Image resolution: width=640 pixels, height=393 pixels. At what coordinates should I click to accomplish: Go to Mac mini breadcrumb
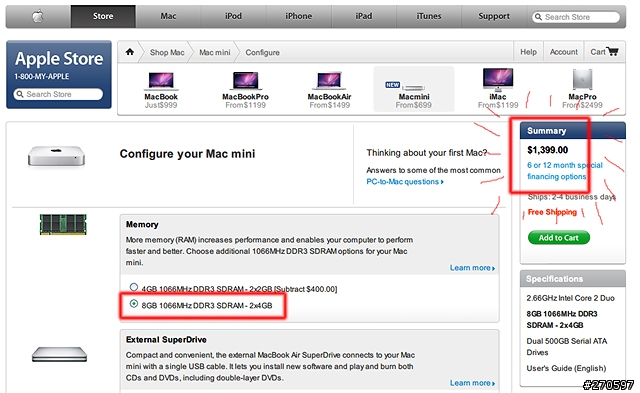click(215, 53)
